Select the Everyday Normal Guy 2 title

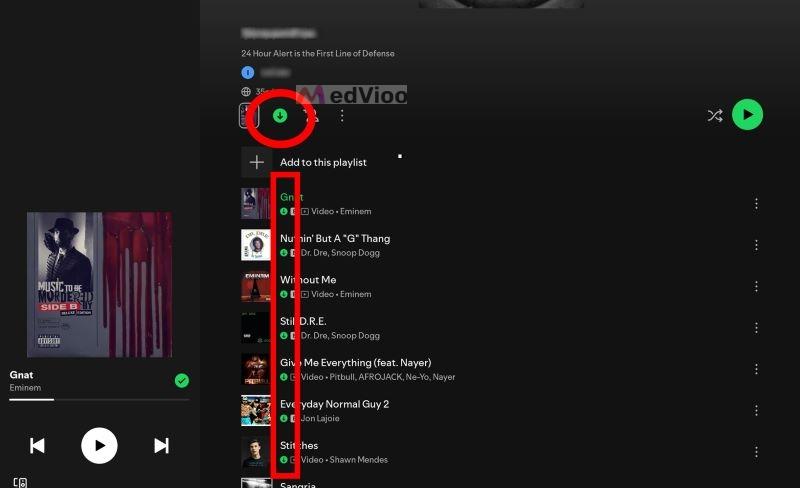(335, 404)
